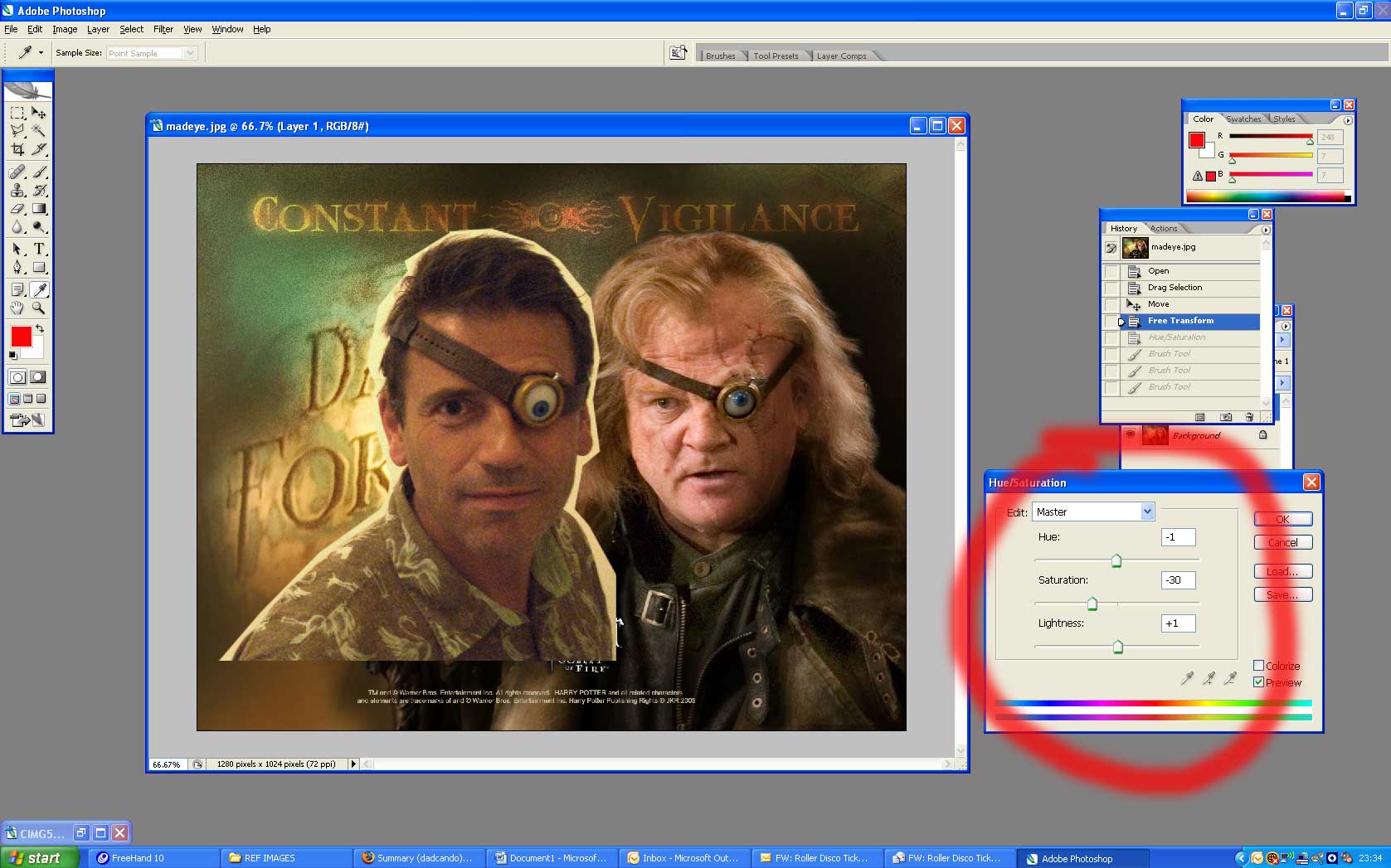This screenshot has height=868, width=1391.
Task: Open the File menu
Action: (11, 29)
